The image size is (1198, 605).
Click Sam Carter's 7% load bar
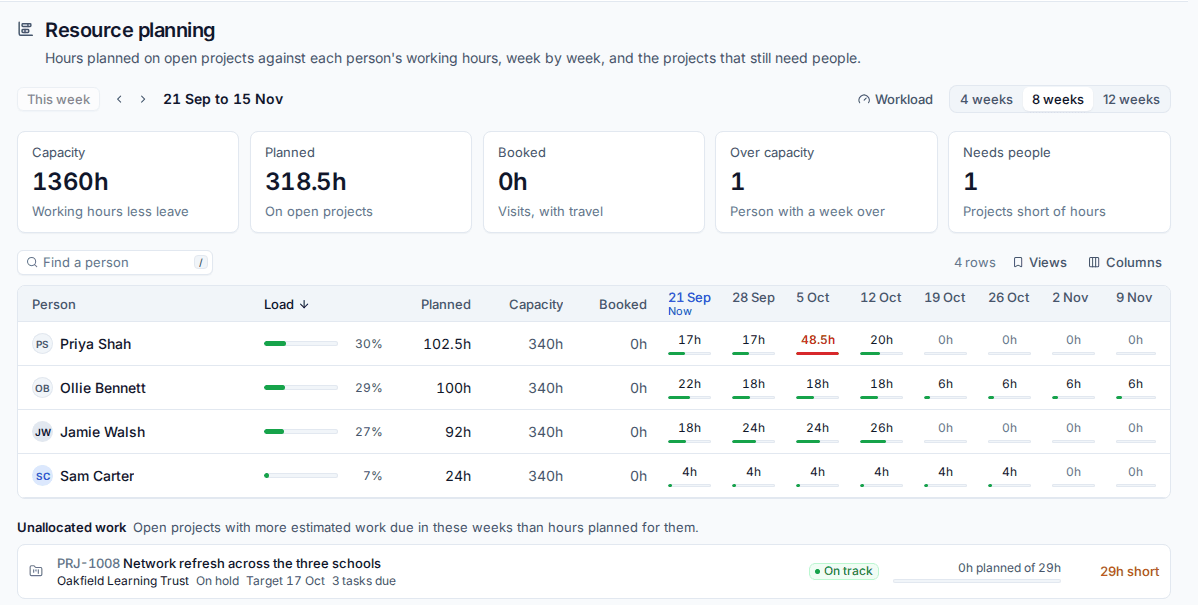[x=301, y=476]
